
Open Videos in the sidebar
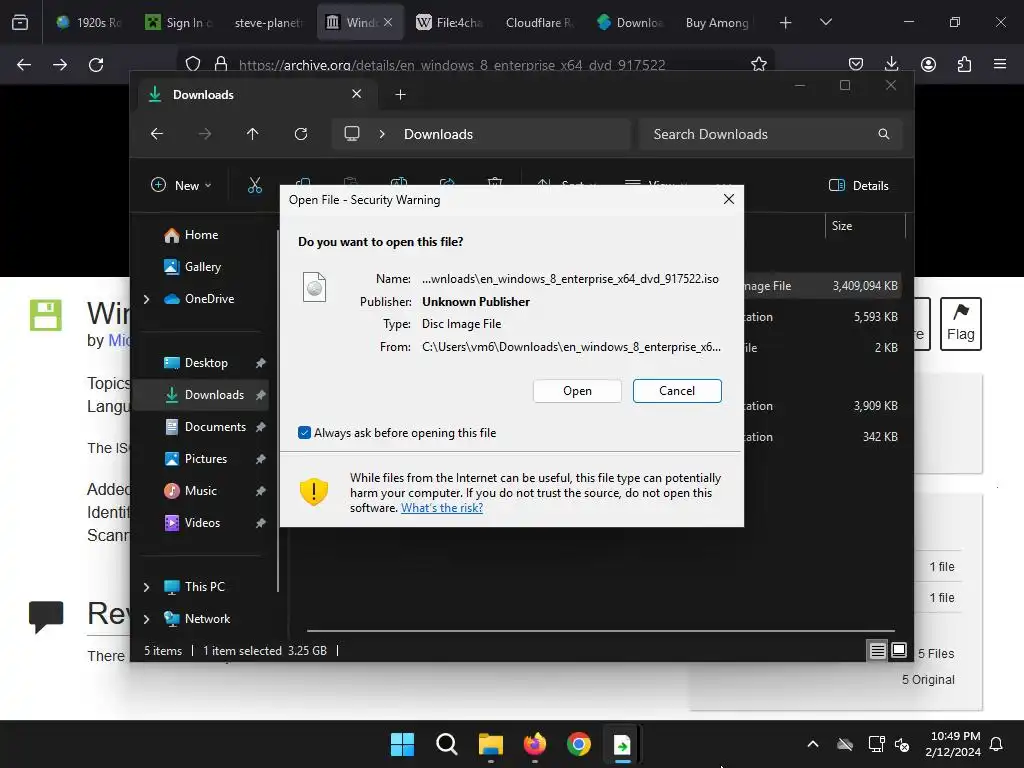pyautogui.click(x=202, y=522)
